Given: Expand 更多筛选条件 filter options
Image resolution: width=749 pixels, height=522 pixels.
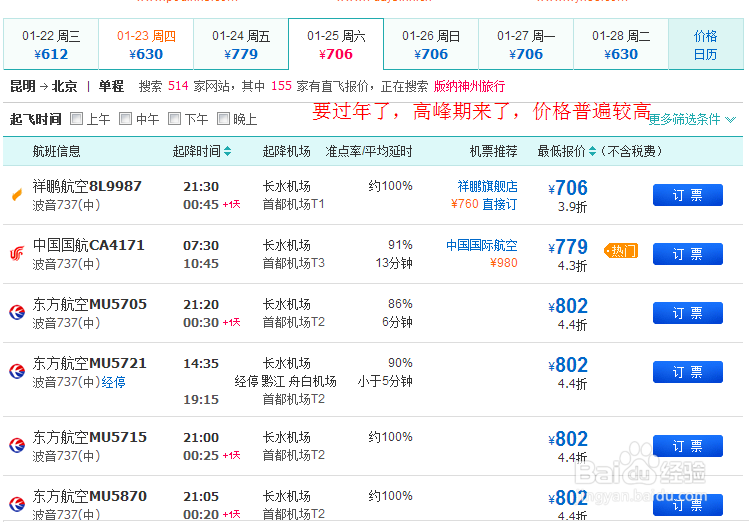Looking at the screenshot, I should pos(692,119).
